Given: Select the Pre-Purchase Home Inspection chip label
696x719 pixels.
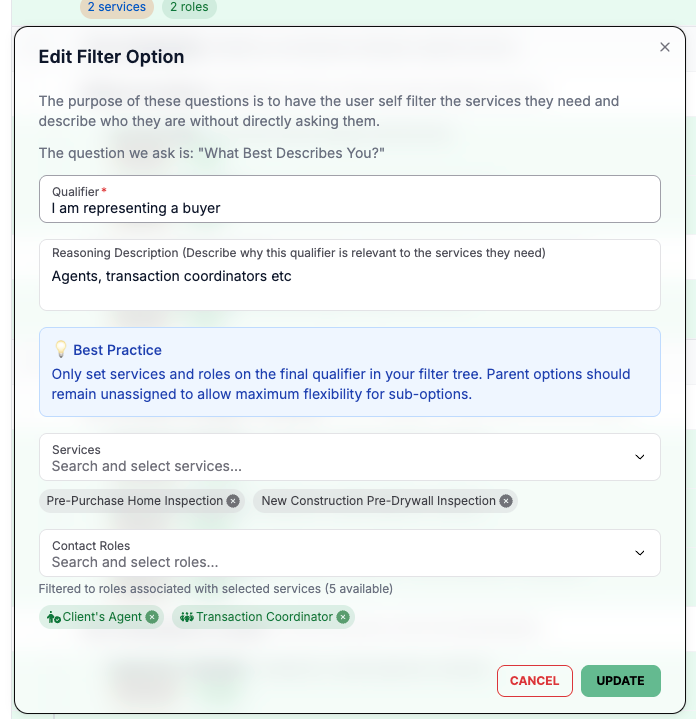Looking at the screenshot, I should click(134, 501).
